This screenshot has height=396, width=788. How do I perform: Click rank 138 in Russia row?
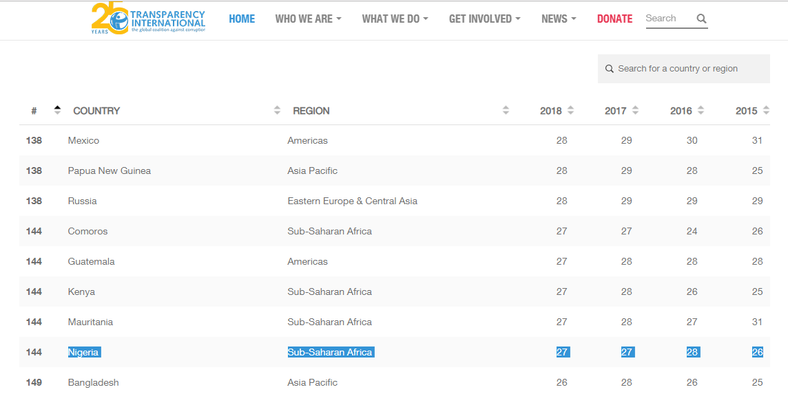point(34,201)
